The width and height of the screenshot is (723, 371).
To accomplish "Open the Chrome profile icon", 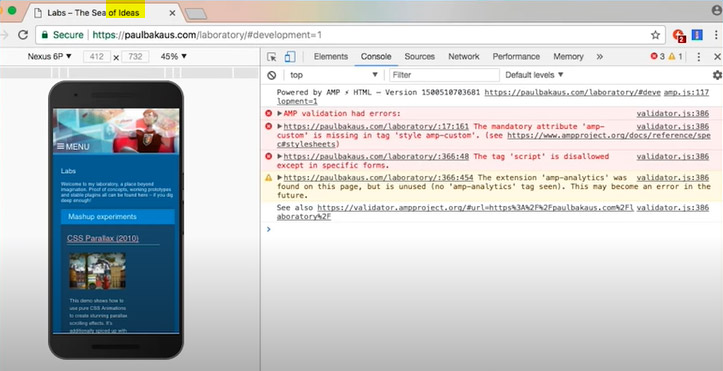I will click(717, 11).
